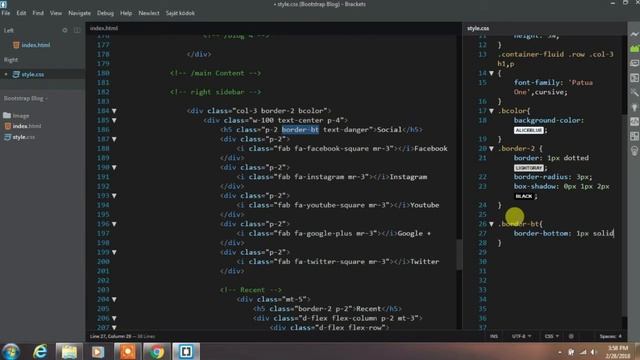
Task: Open the green Extension Manager icon
Action: (x=634, y=49)
